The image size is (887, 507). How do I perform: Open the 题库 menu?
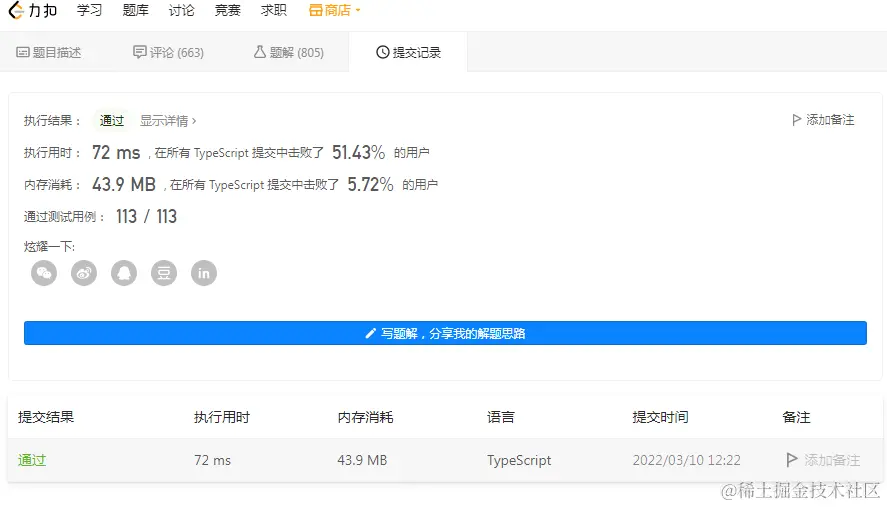point(136,10)
